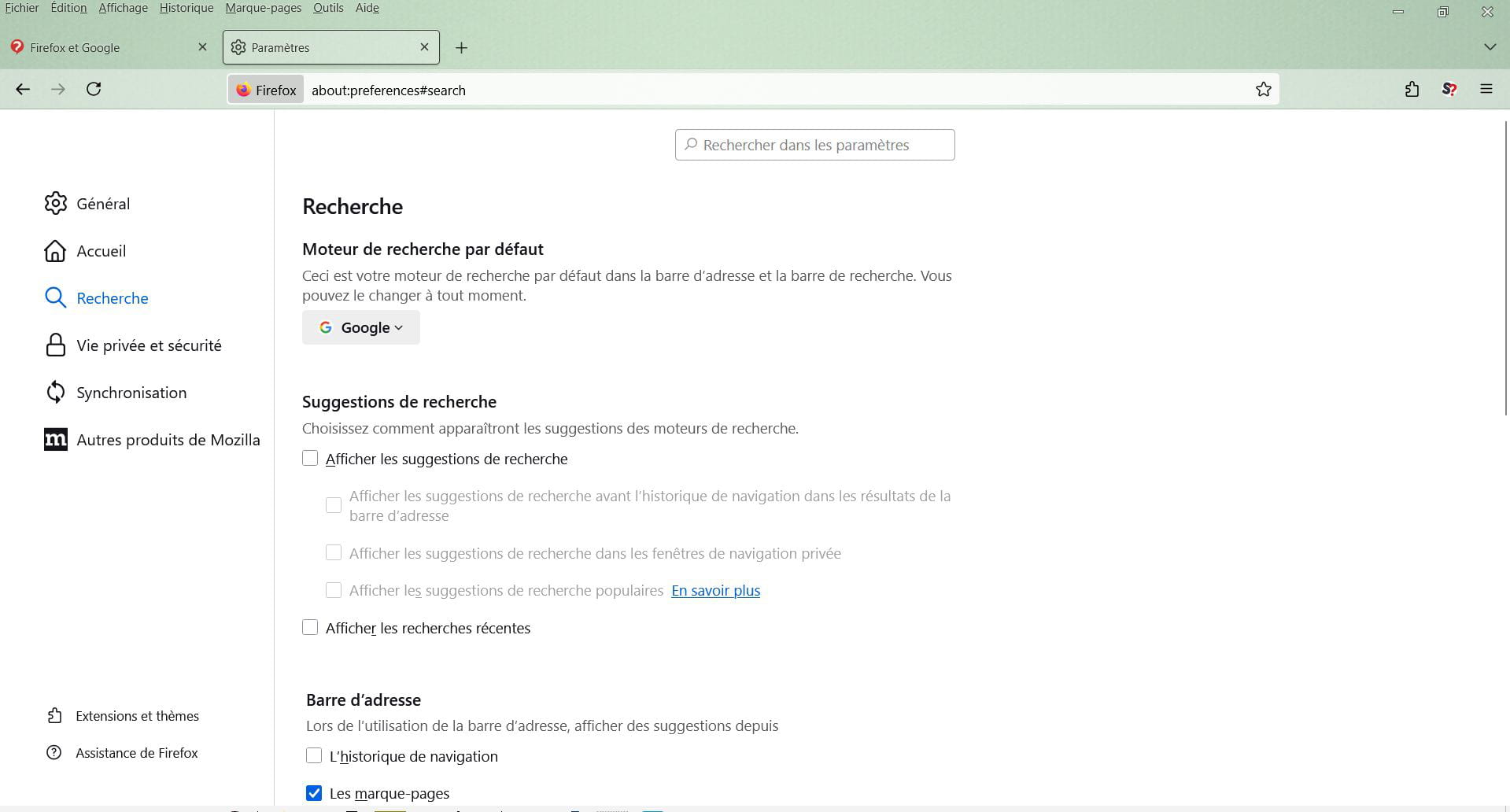1510x812 pixels.
Task: Go to Accueil settings category
Action: (102, 251)
